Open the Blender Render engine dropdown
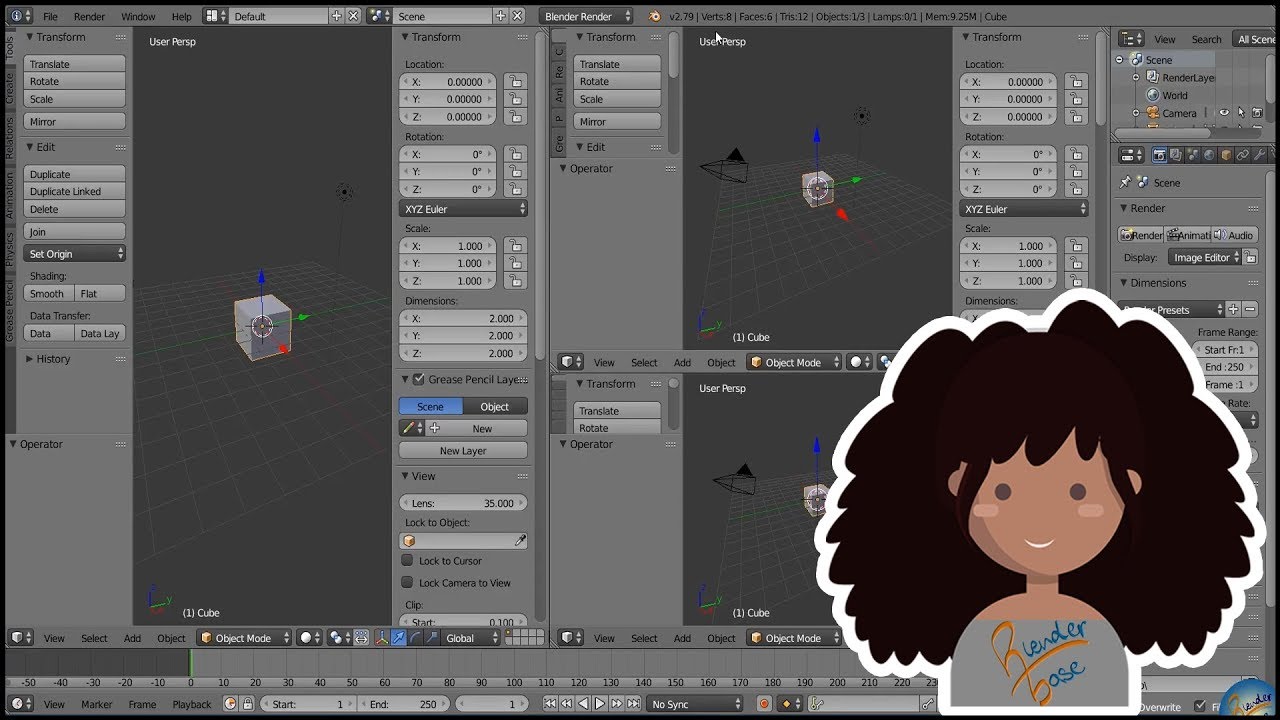 pos(587,16)
